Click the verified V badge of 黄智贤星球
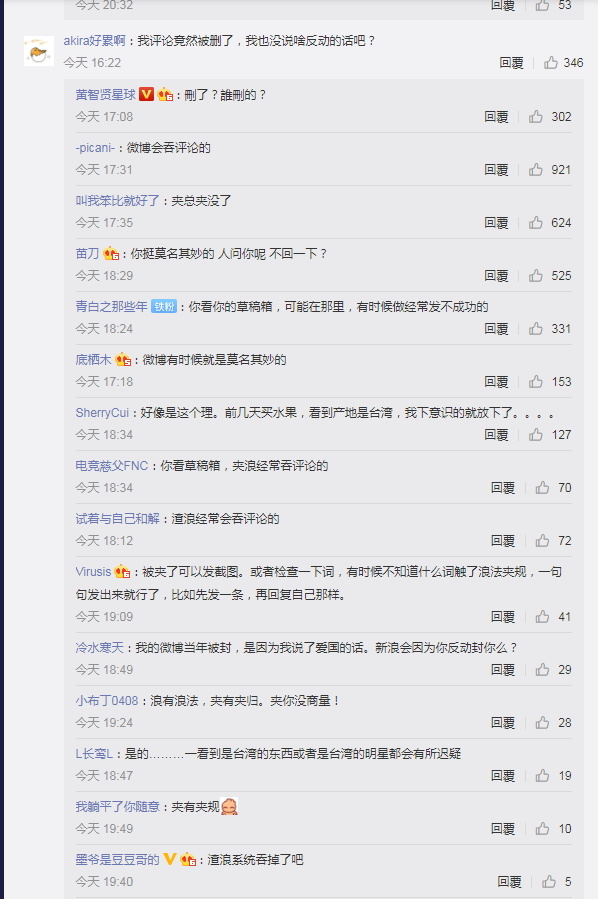The height and width of the screenshot is (899, 598). (x=146, y=94)
